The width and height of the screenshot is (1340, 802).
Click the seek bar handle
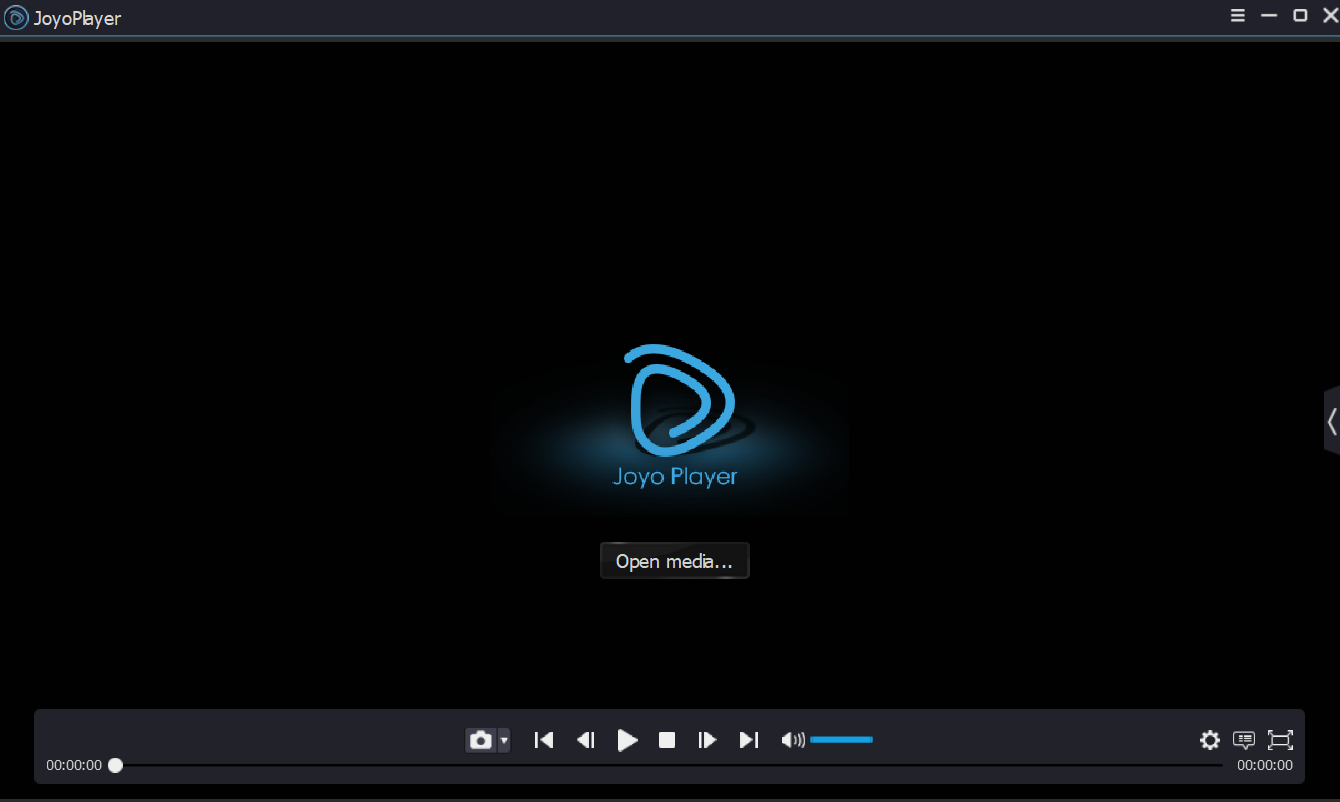point(116,765)
